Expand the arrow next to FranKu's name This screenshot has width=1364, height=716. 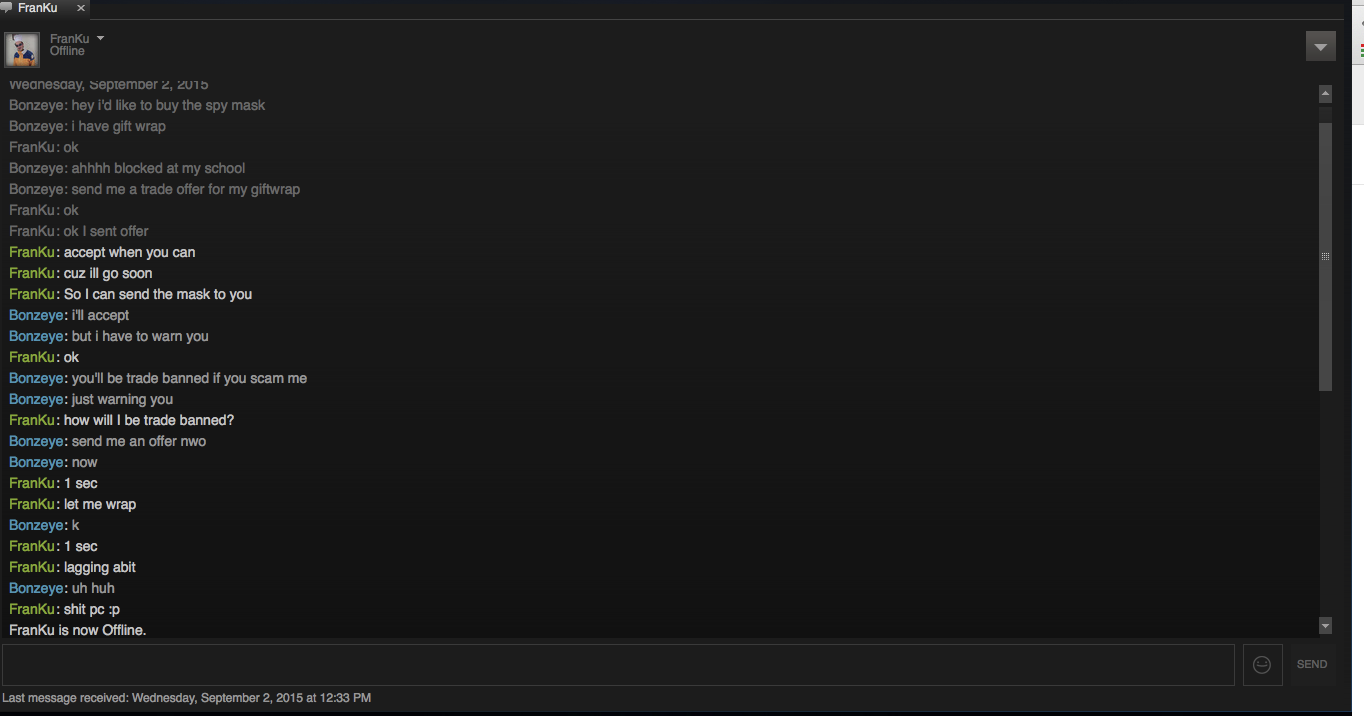tap(100, 38)
